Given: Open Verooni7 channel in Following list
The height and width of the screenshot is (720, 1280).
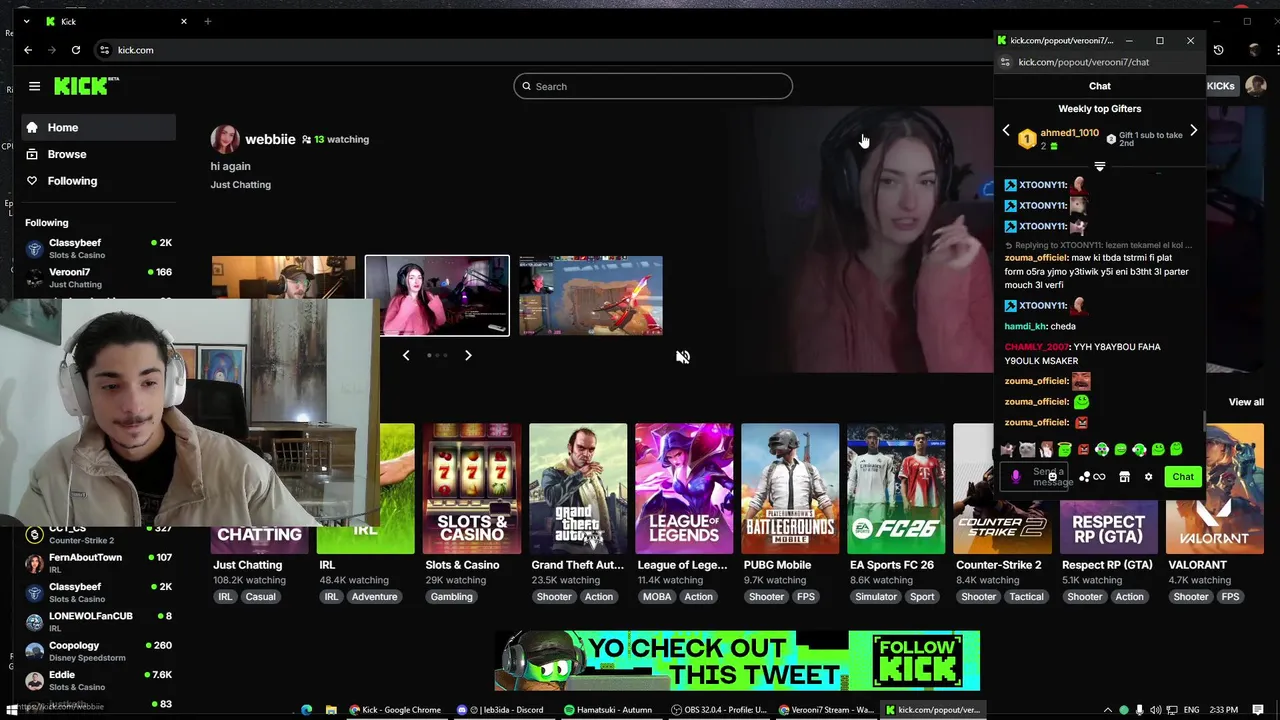Looking at the screenshot, I should tap(98, 277).
